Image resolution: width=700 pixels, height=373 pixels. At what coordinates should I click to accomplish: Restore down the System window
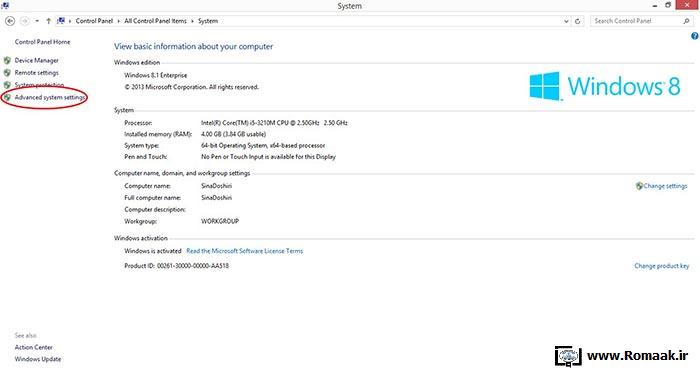click(x=668, y=5)
